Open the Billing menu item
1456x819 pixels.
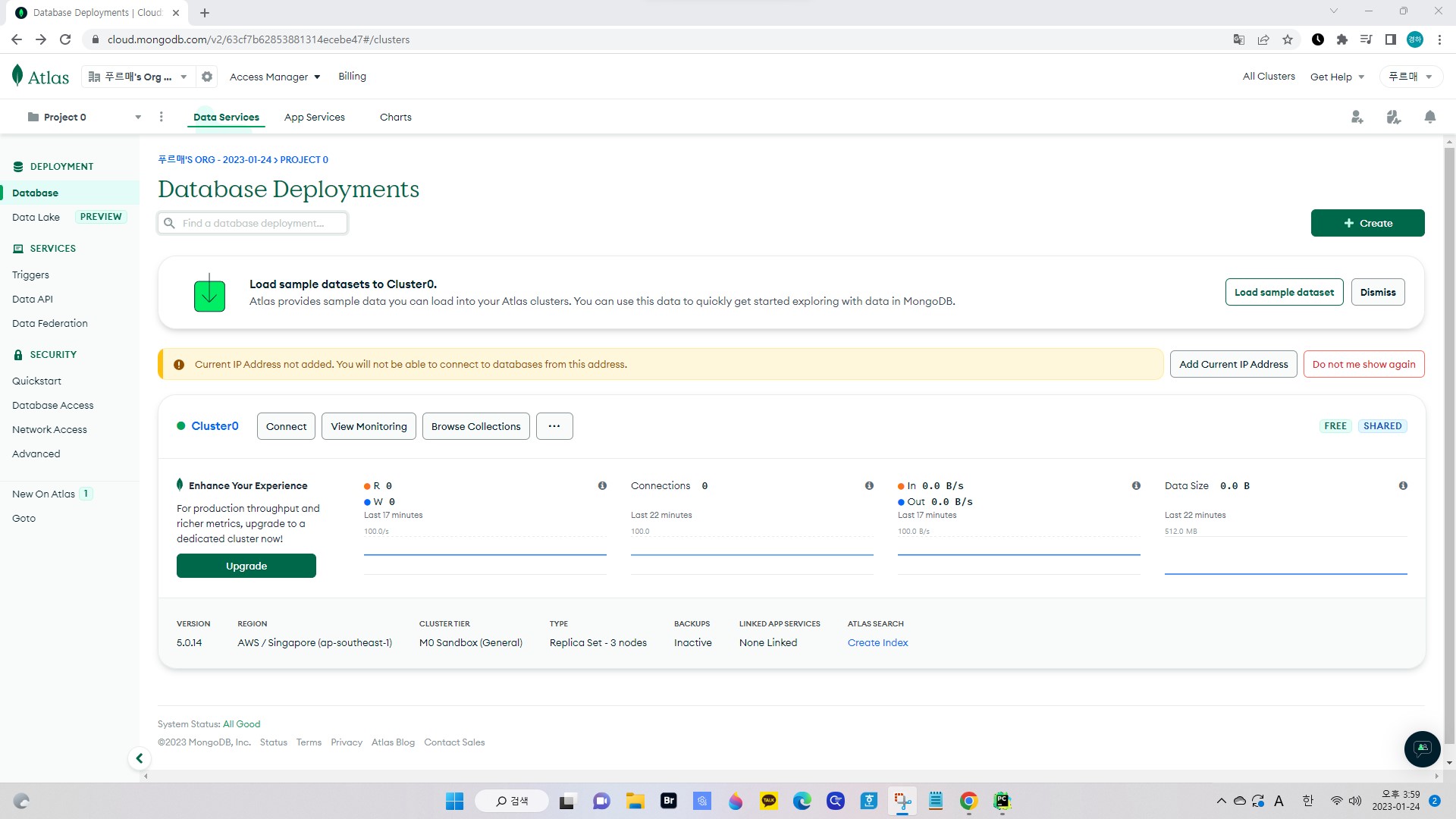(352, 76)
